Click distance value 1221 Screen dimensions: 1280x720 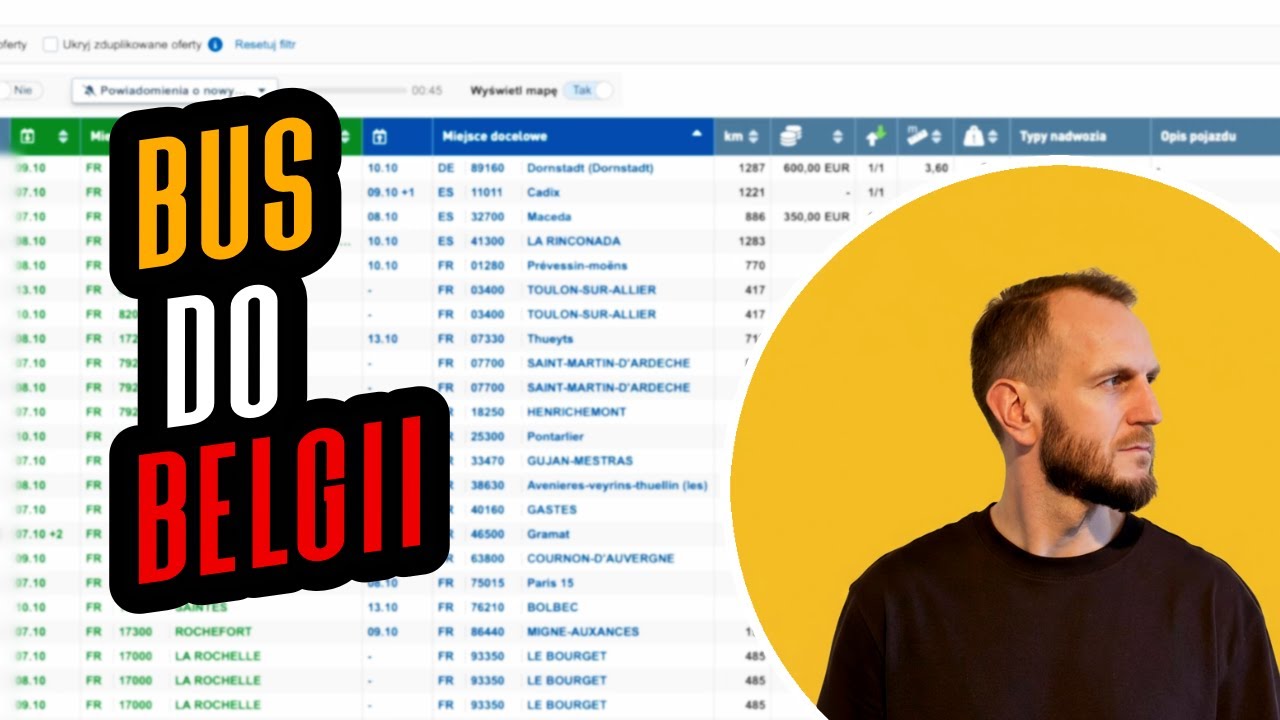pyautogui.click(x=752, y=192)
